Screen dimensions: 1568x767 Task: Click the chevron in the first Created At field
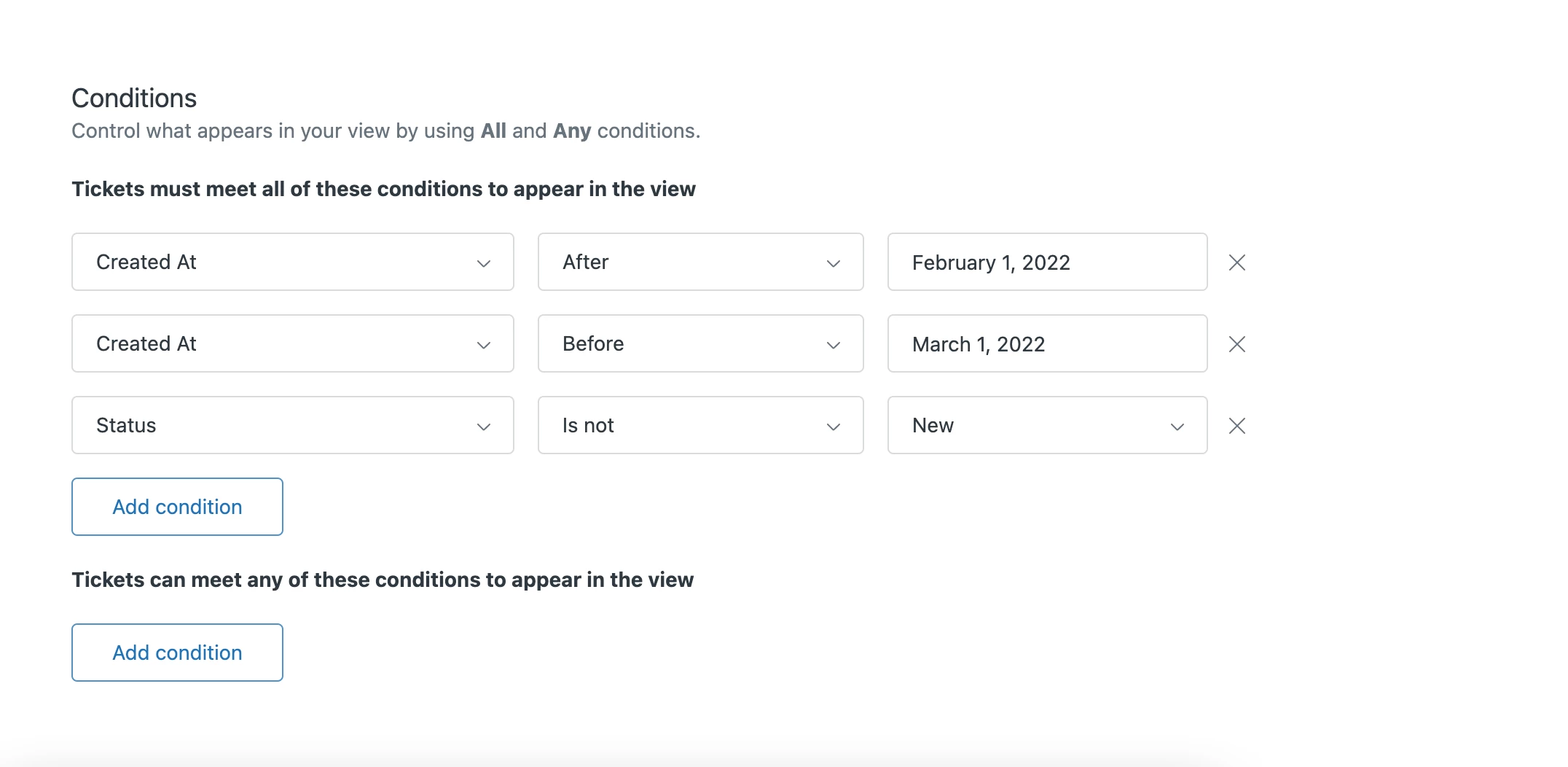pyautogui.click(x=484, y=263)
